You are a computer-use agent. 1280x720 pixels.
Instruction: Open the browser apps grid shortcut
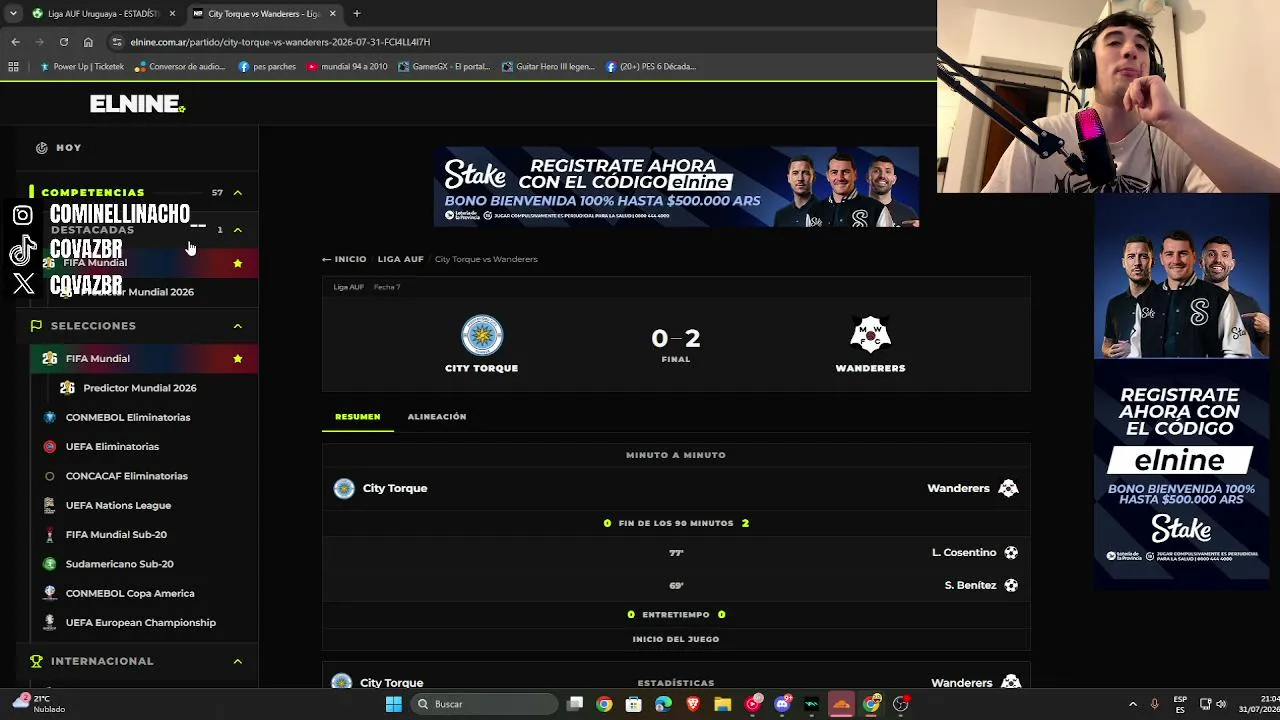coord(13,67)
